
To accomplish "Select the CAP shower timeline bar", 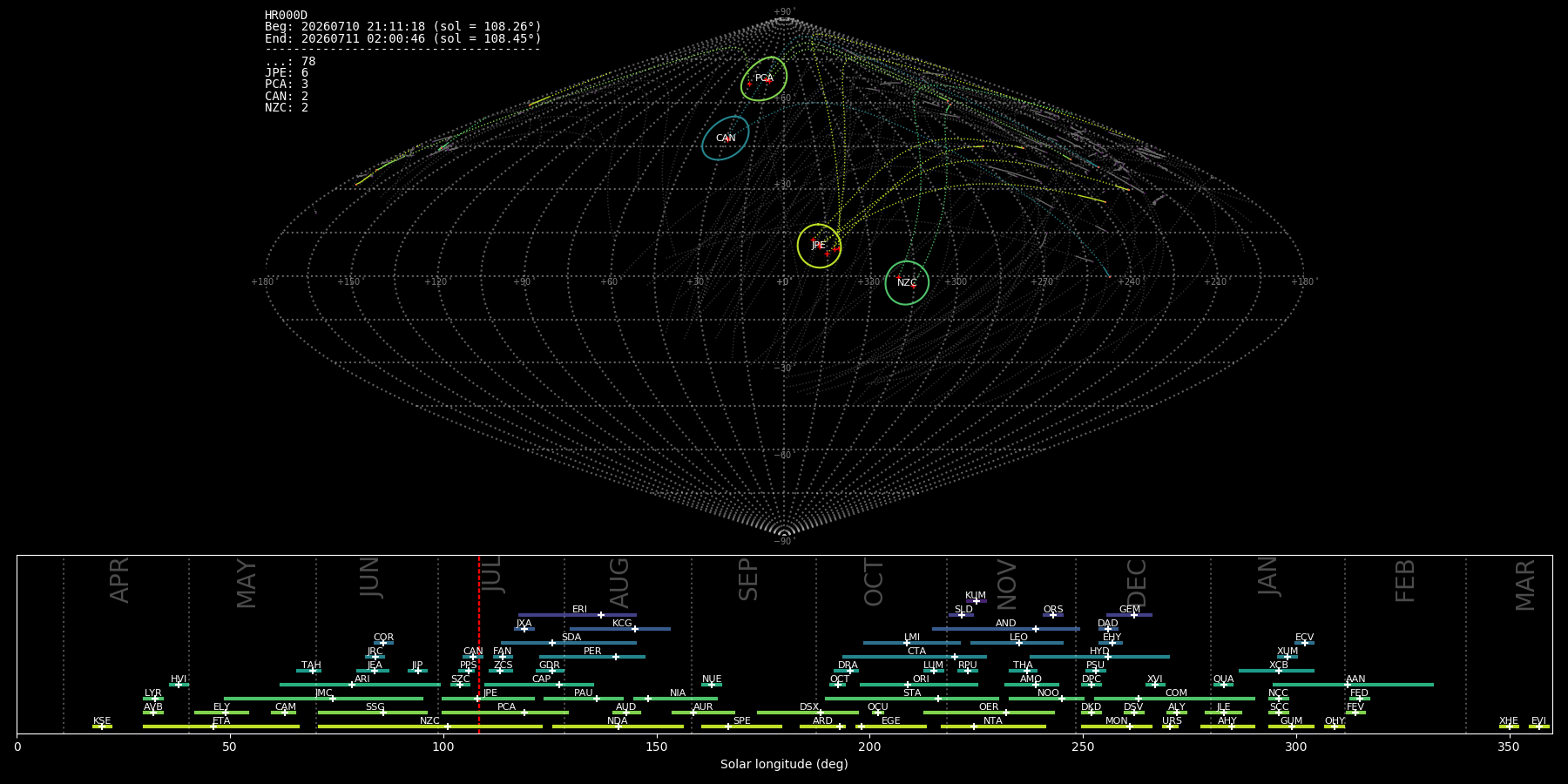I will coord(539,685).
